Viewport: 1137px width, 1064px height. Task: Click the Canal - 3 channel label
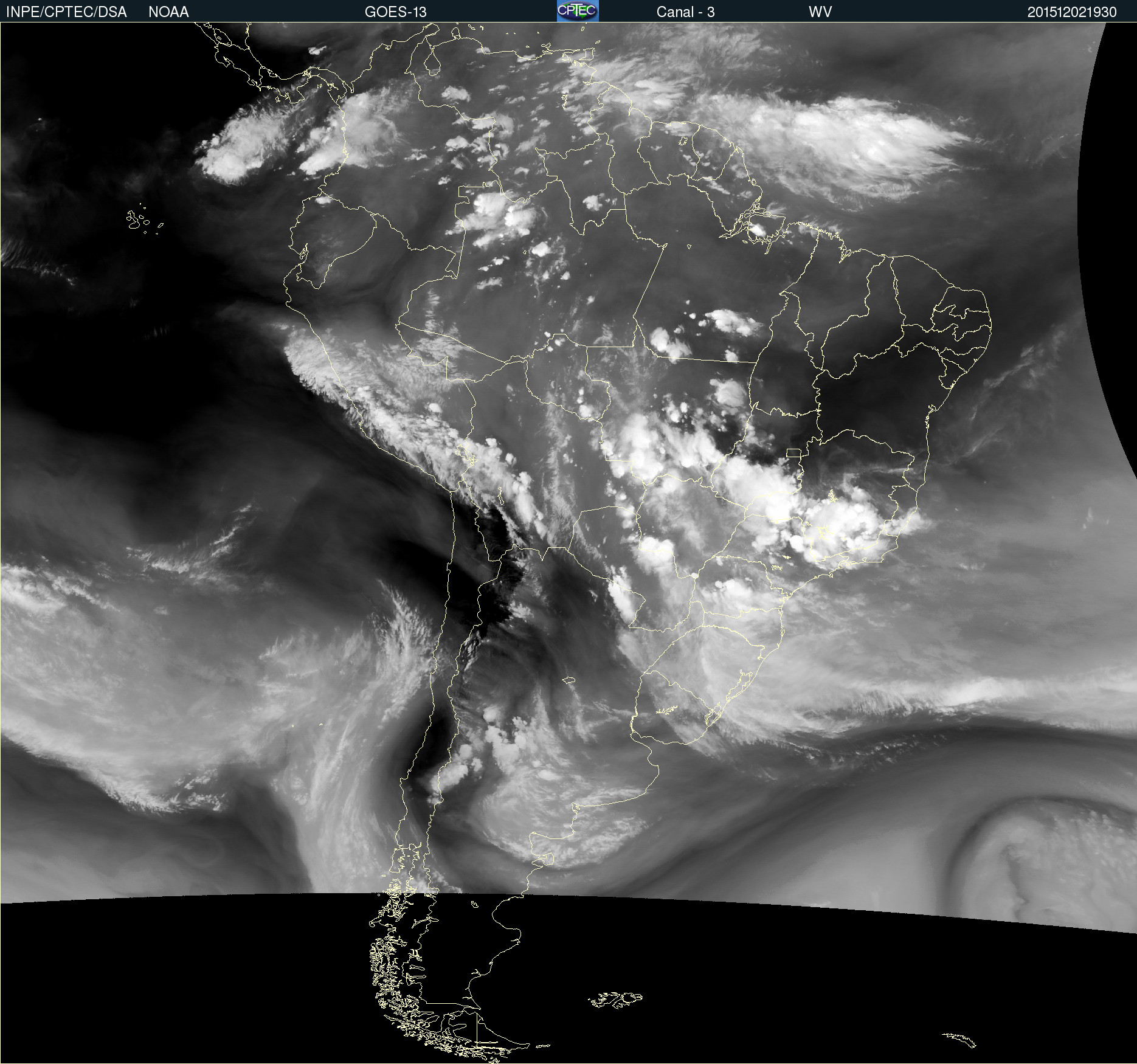(685, 12)
